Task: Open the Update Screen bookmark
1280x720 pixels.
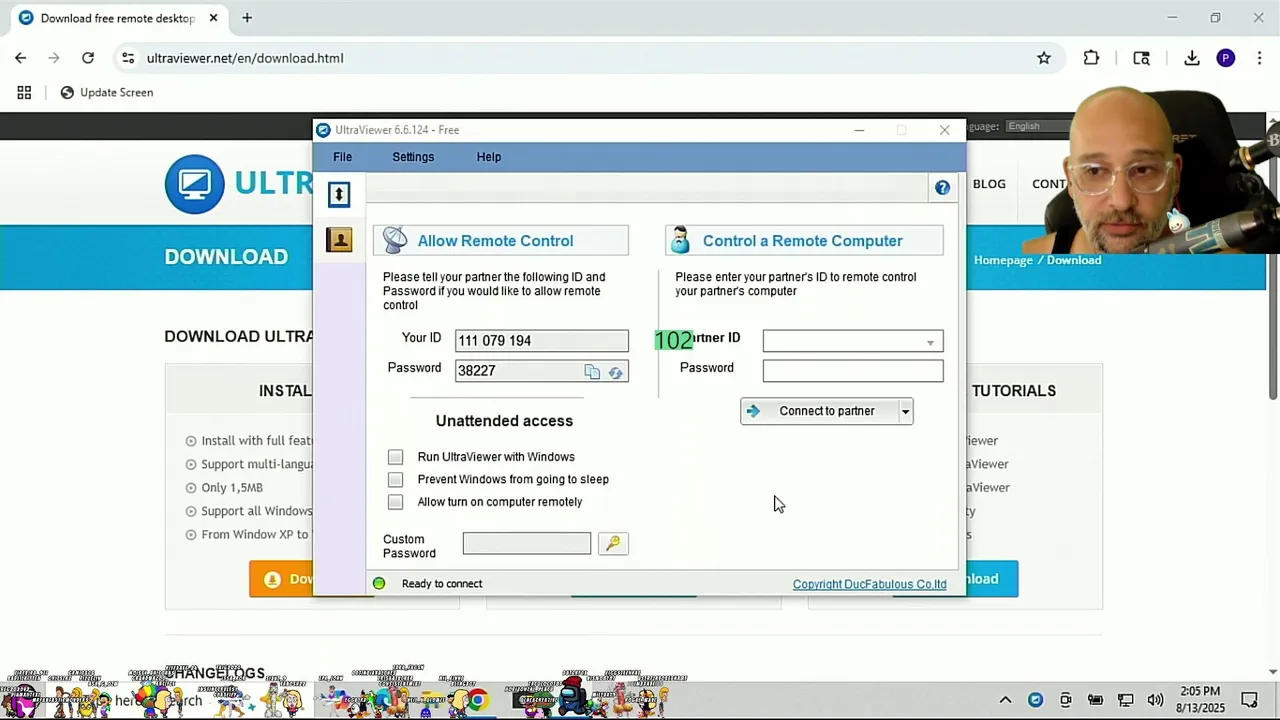Action: click(107, 92)
